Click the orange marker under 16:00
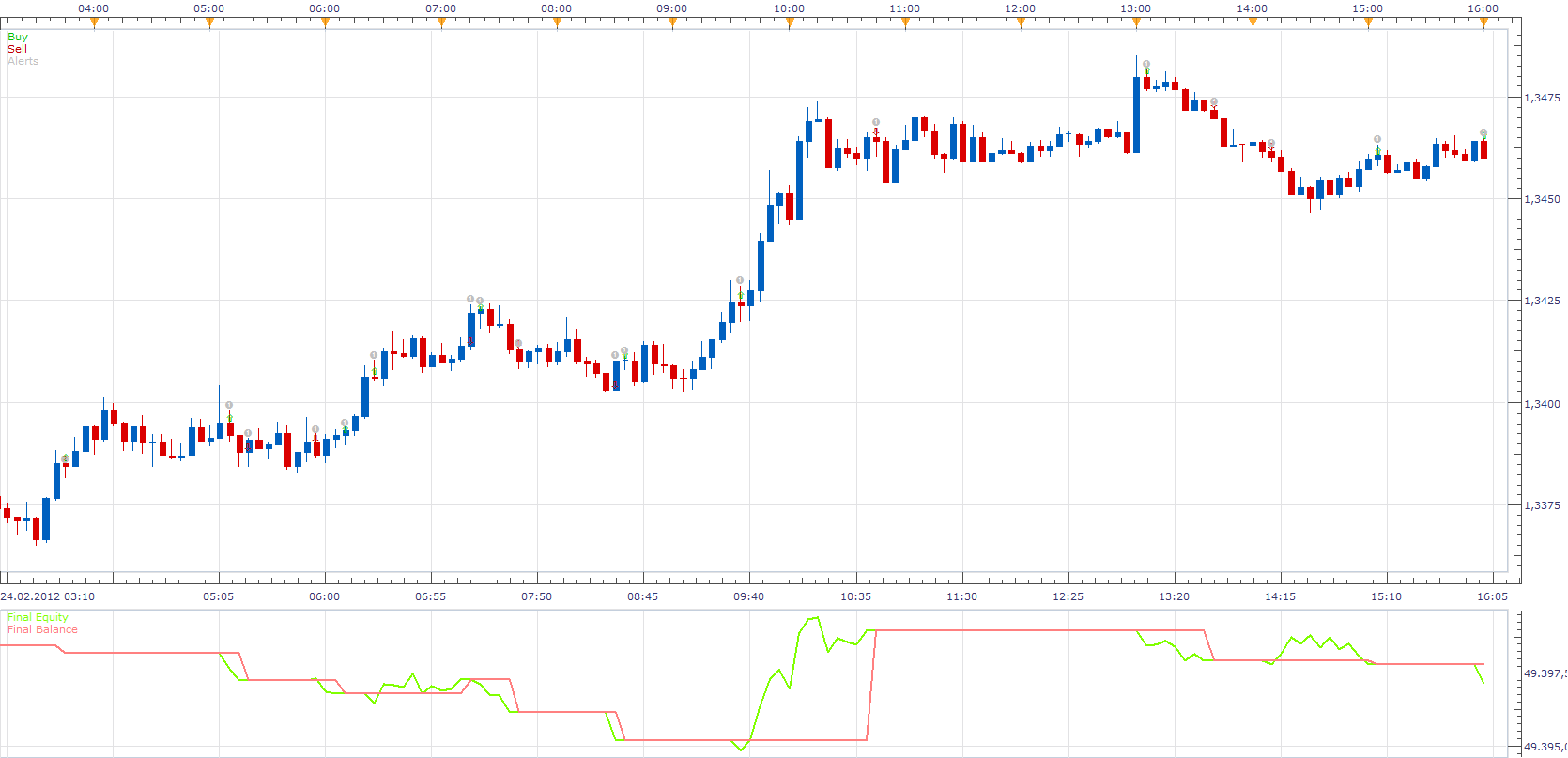The image size is (1568, 758). coord(1483,23)
